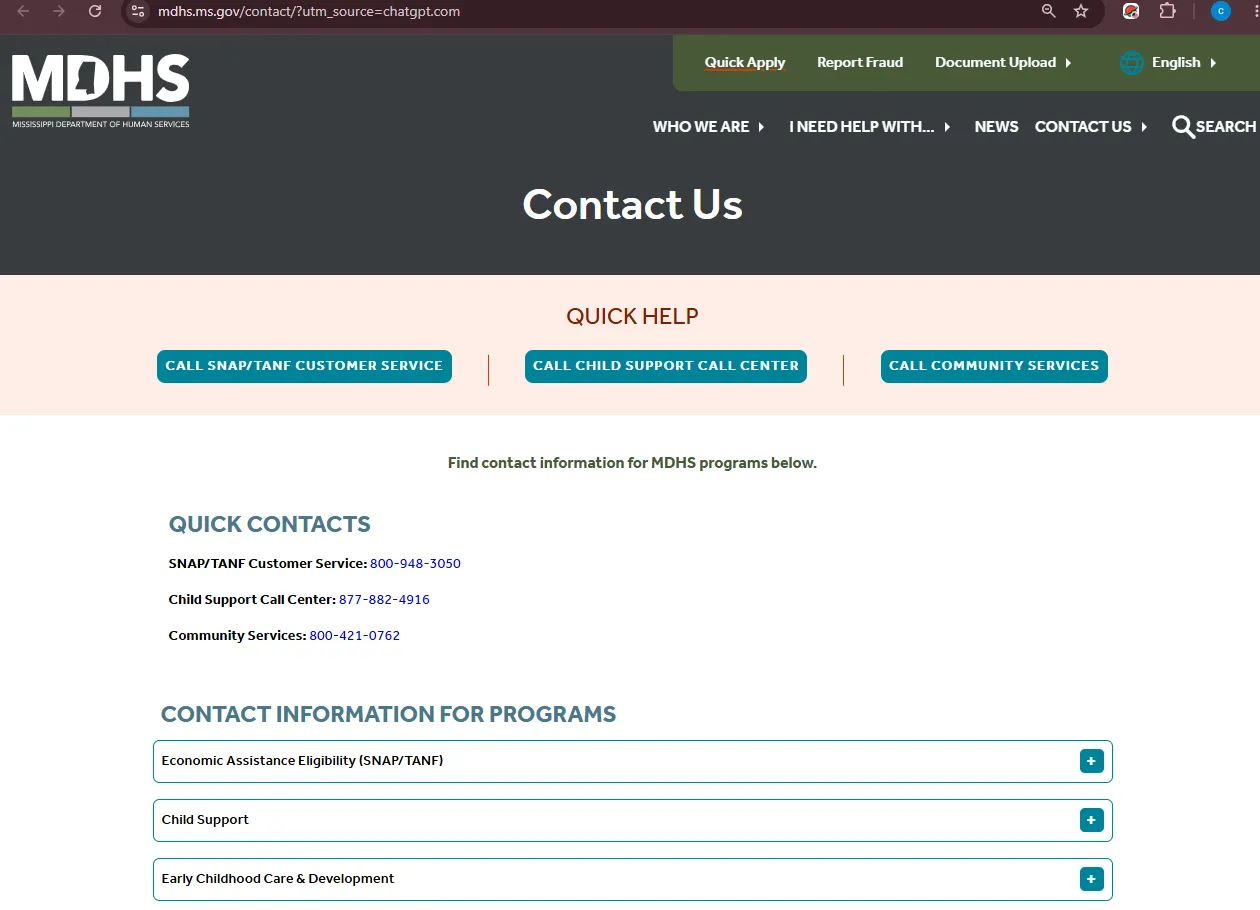Click 'Find contact information for MDHS programs below' text
The height and width of the screenshot is (910, 1260).
pyautogui.click(x=632, y=463)
